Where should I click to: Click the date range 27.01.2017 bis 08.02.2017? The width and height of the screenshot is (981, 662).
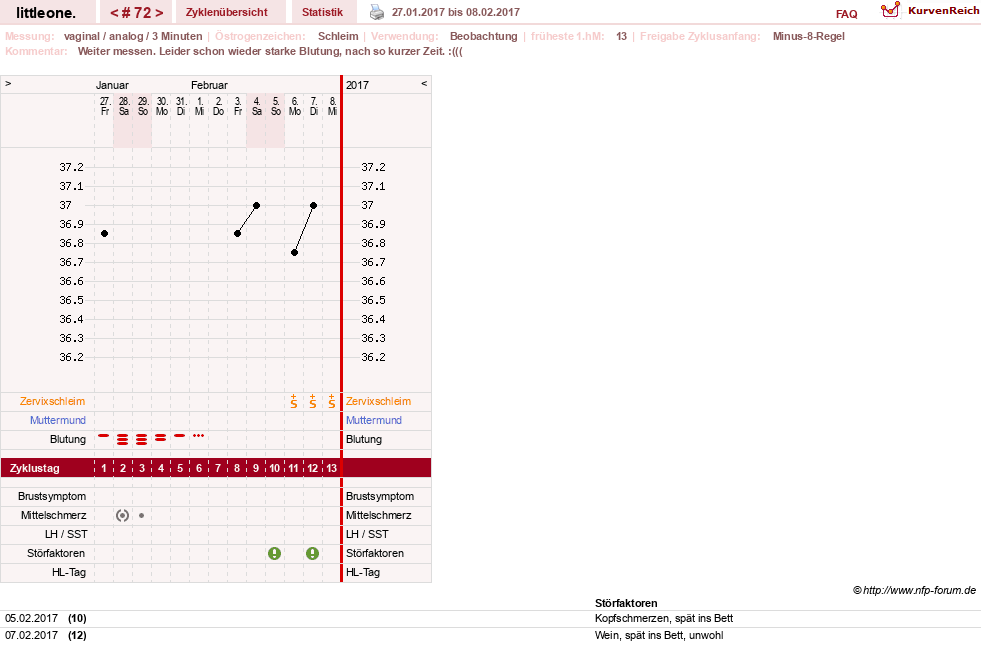tap(455, 13)
